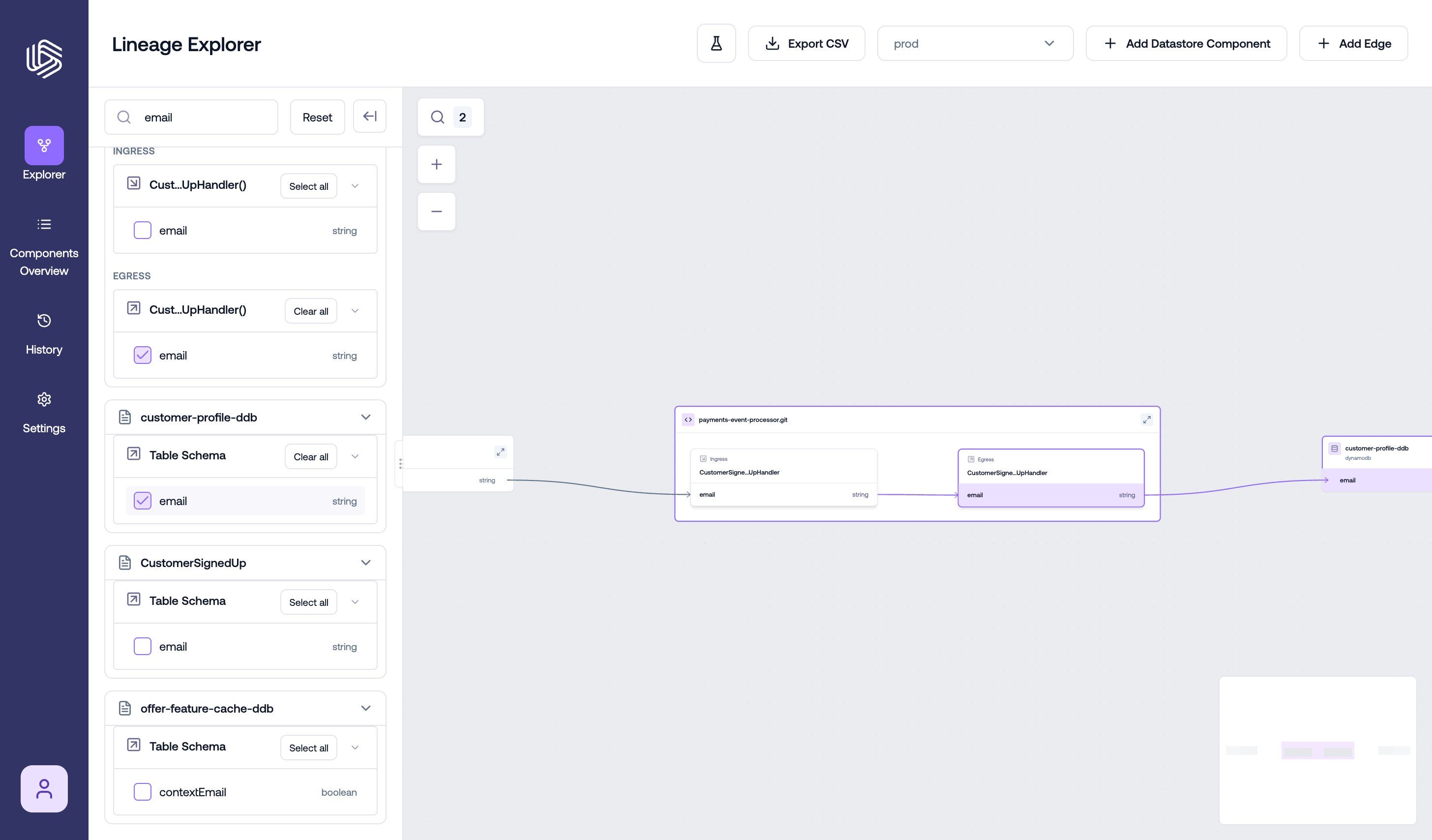The height and width of the screenshot is (840, 1432).
Task: Click the CustomerSignedUp document icon
Action: (x=125, y=563)
